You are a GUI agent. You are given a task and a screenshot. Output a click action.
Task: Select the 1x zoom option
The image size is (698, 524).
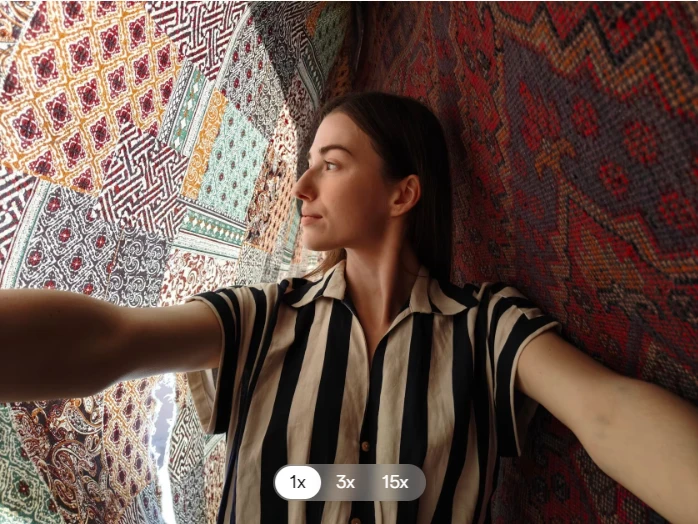(298, 482)
